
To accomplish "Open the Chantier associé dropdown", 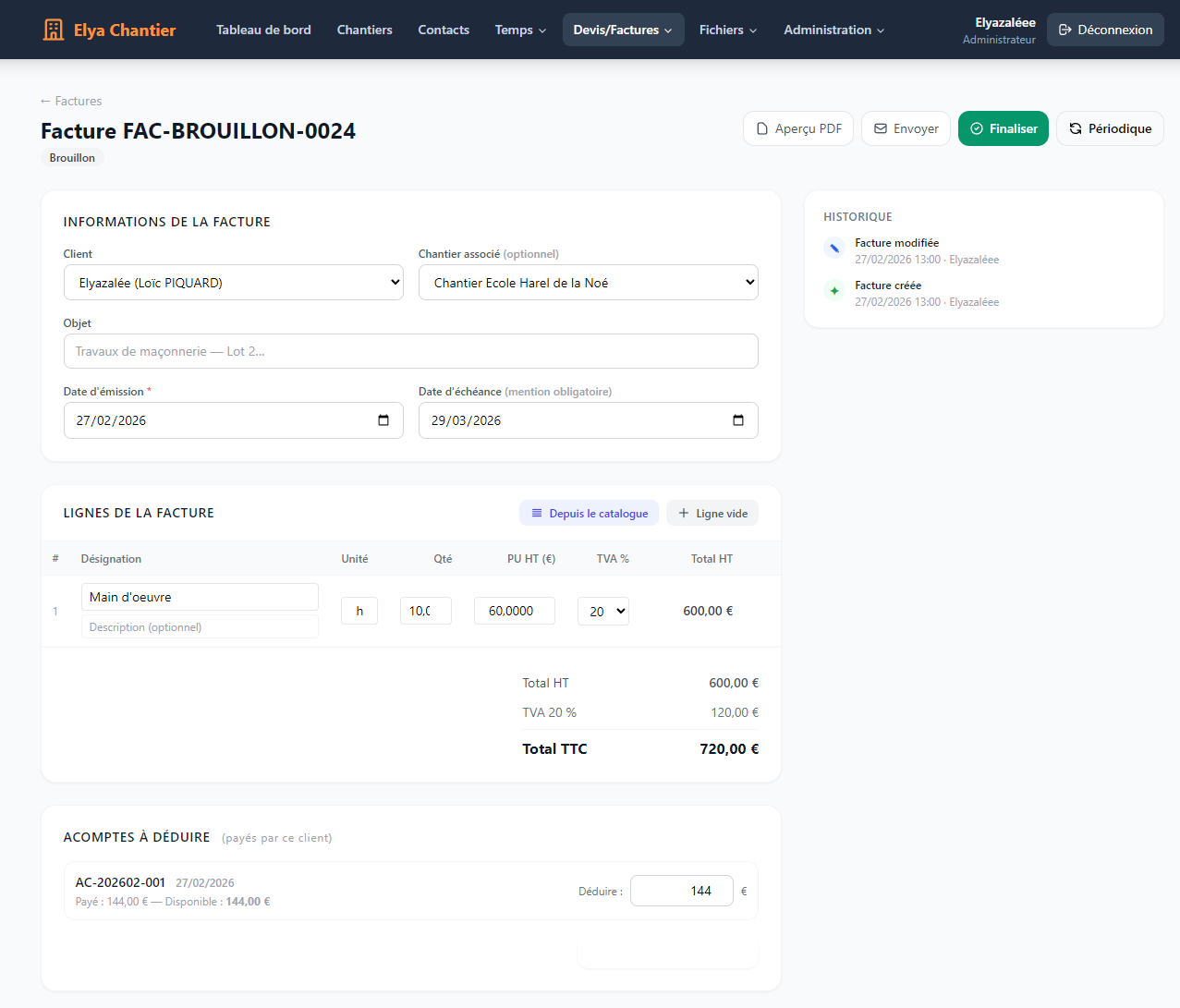I will pos(588,283).
